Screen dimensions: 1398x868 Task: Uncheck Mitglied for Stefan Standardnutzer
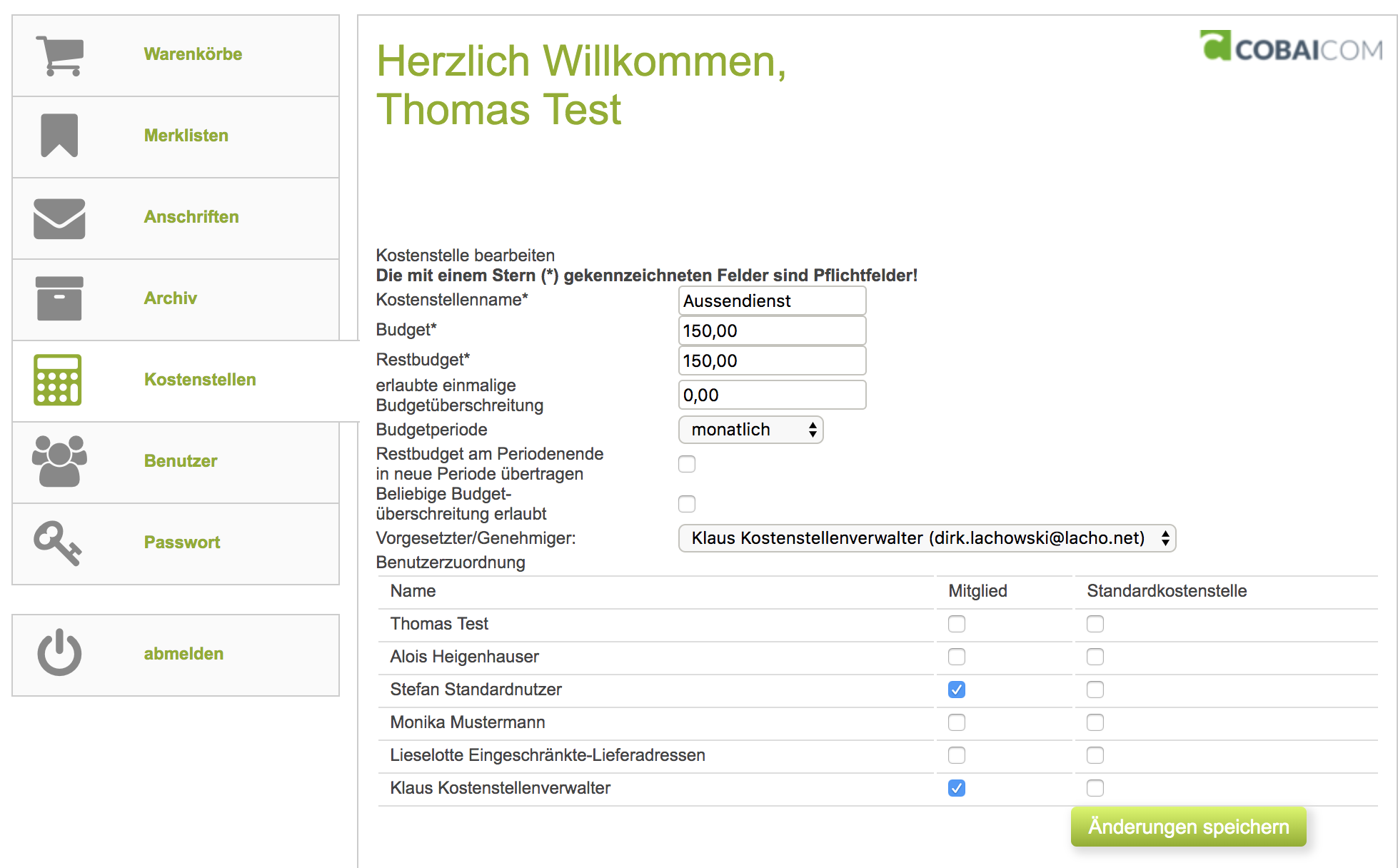[x=956, y=690]
